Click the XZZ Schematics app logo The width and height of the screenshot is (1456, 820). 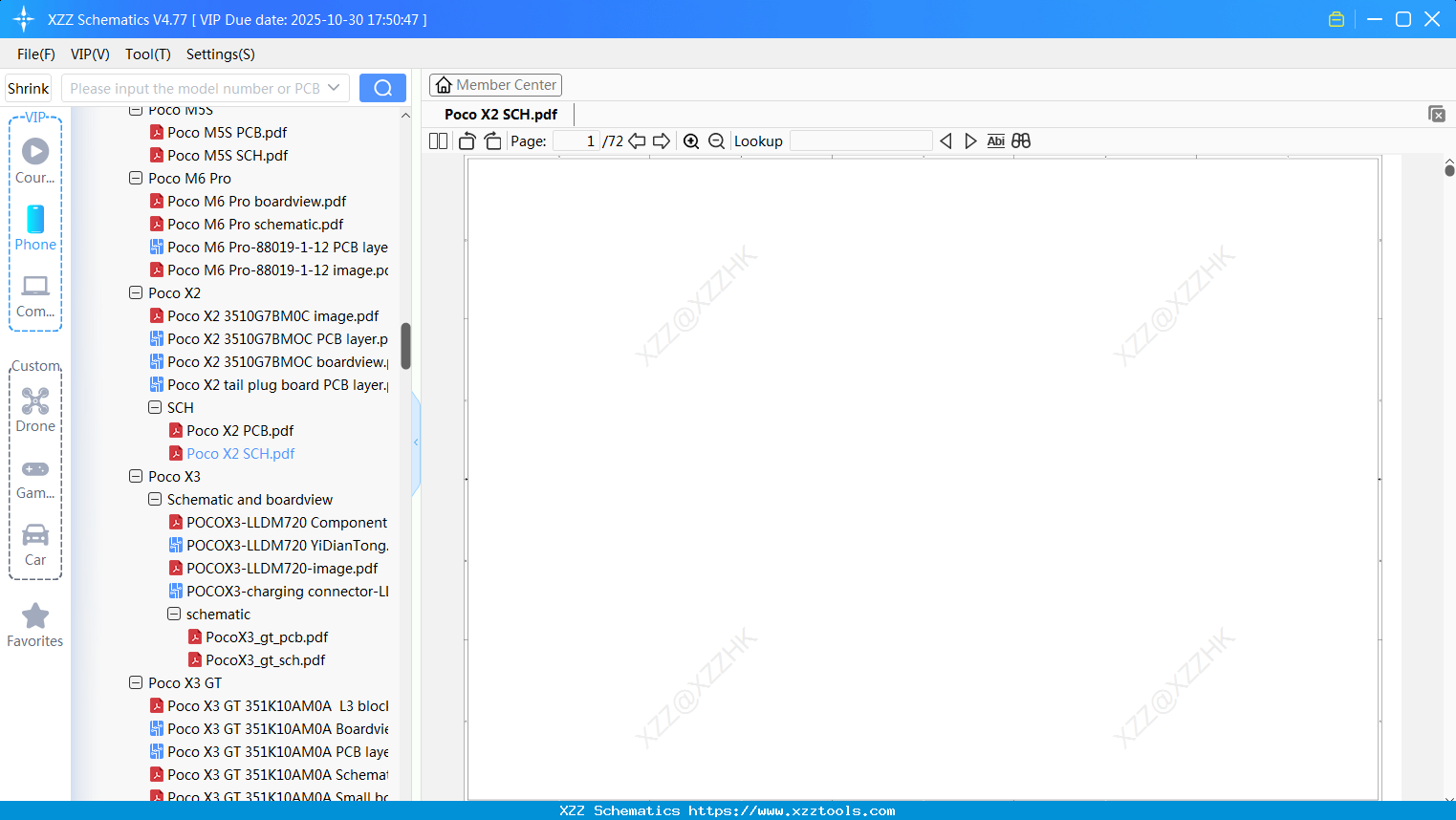click(x=24, y=19)
